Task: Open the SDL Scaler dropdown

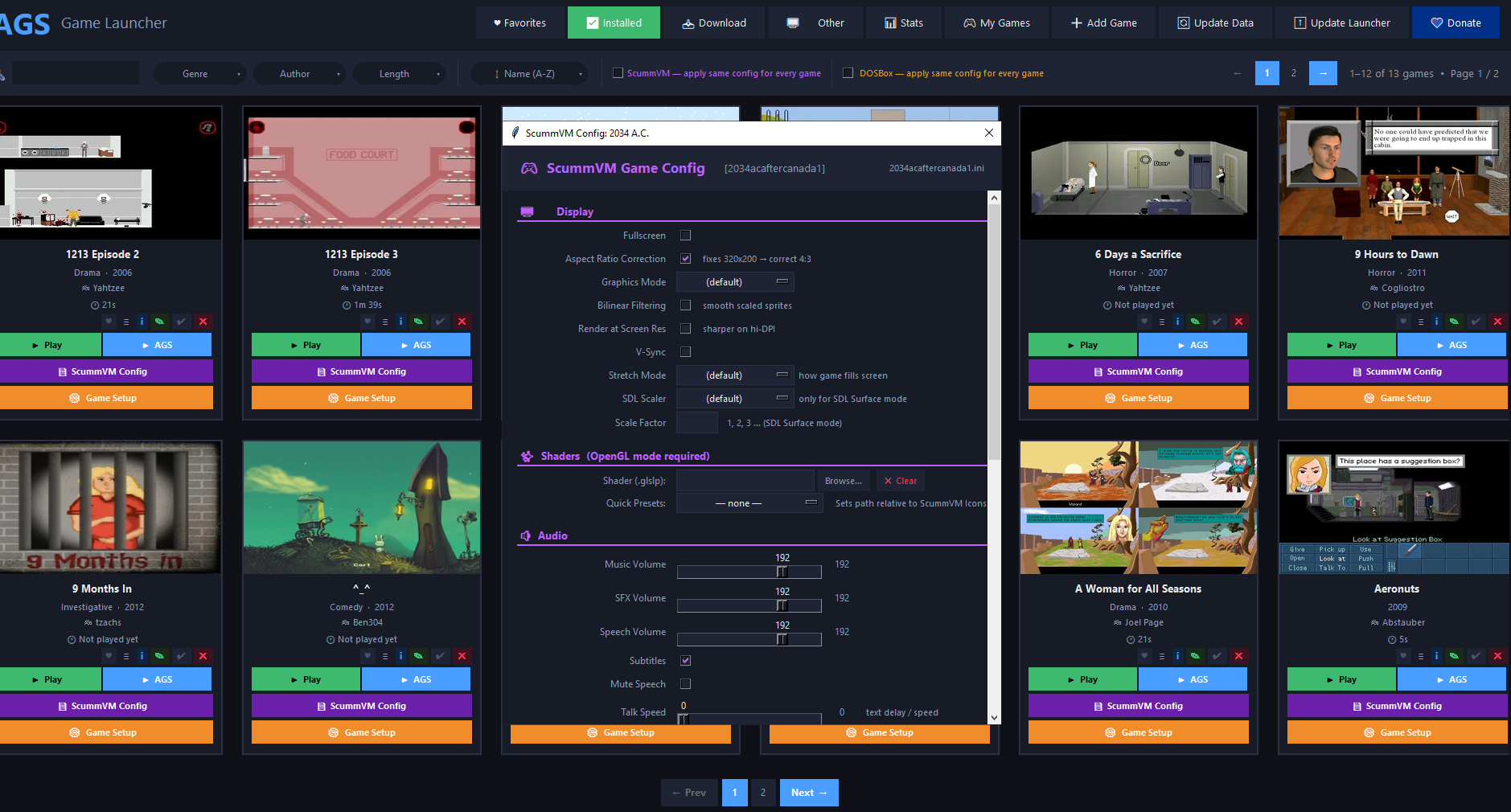Action: coord(735,399)
